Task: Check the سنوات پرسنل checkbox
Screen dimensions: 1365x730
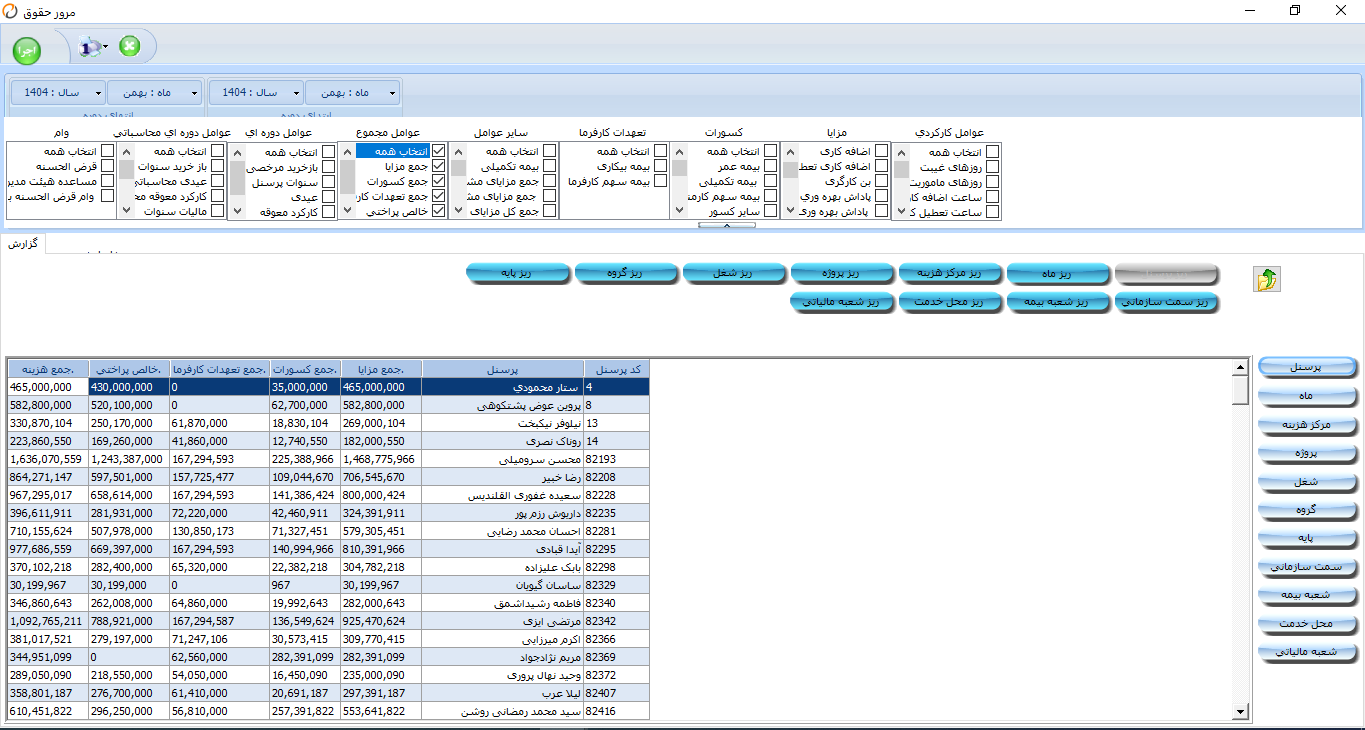Action: (x=328, y=182)
